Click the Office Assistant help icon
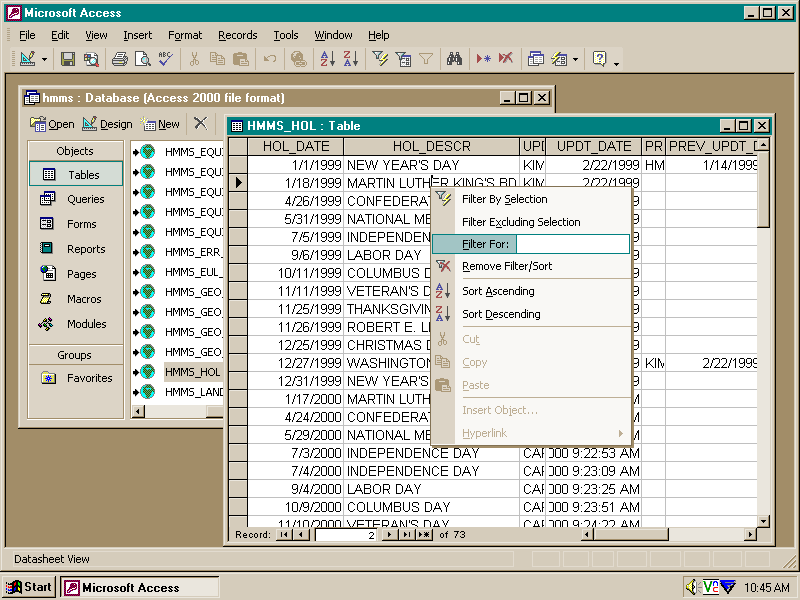 (599, 59)
